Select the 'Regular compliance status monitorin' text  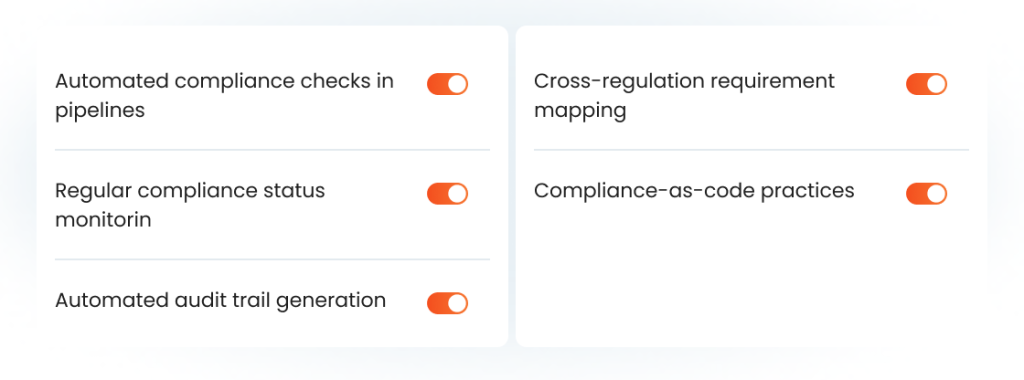(190, 205)
